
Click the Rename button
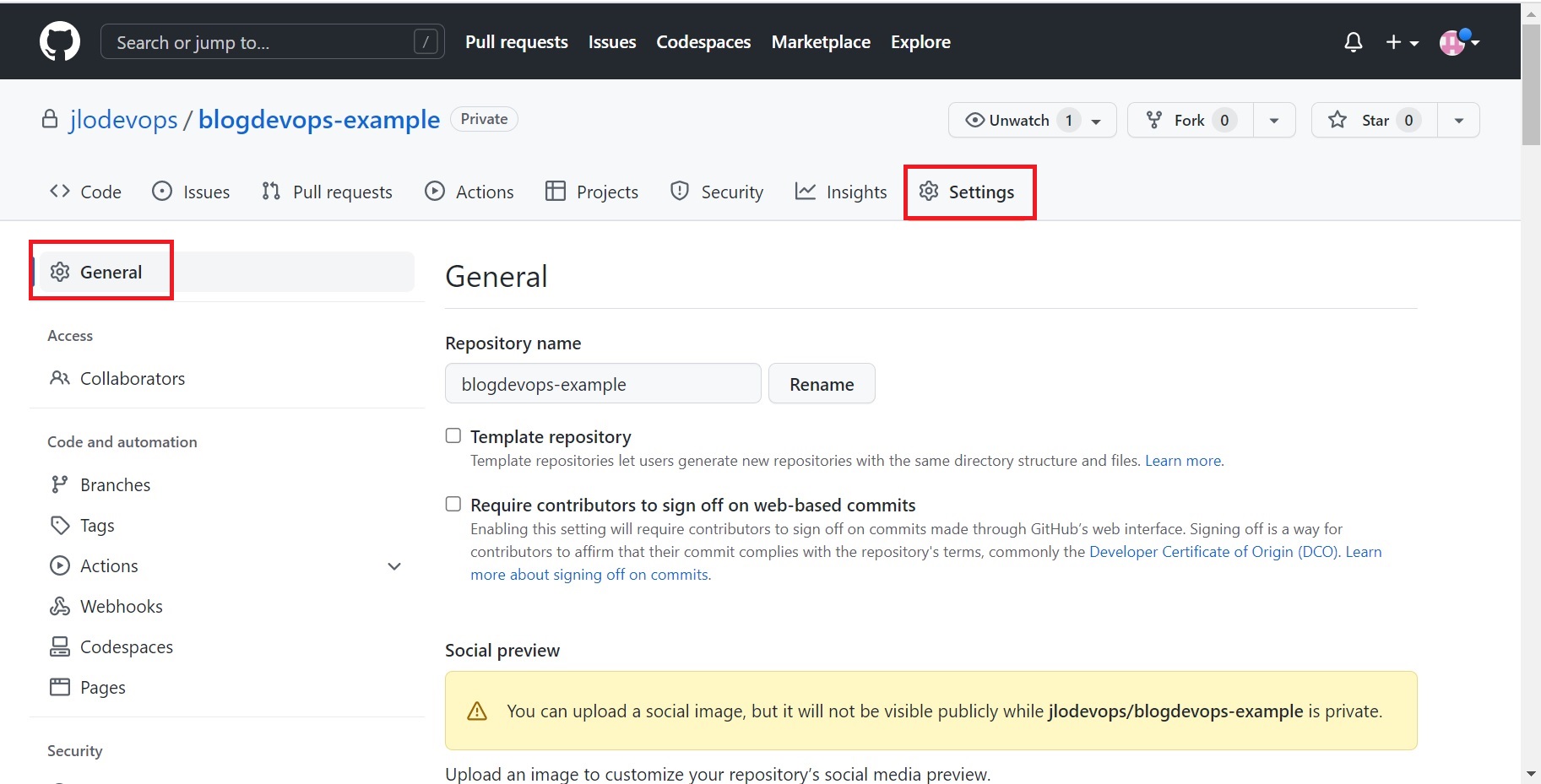pyautogui.click(x=822, y=384)
